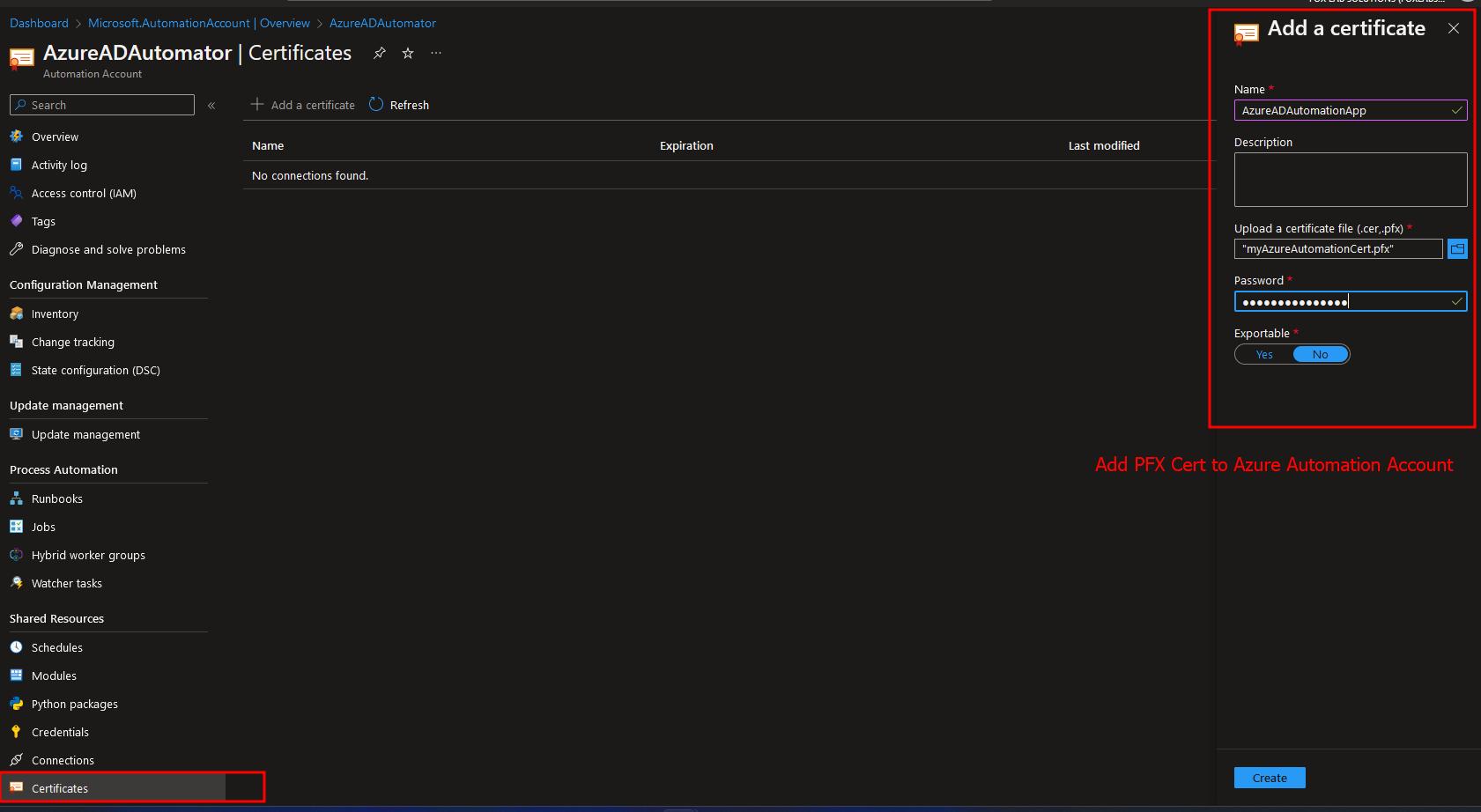This screenshot has height=812, width=1481.
Task: Click the Refresh icon in toolbar
Action: (376, 105)
